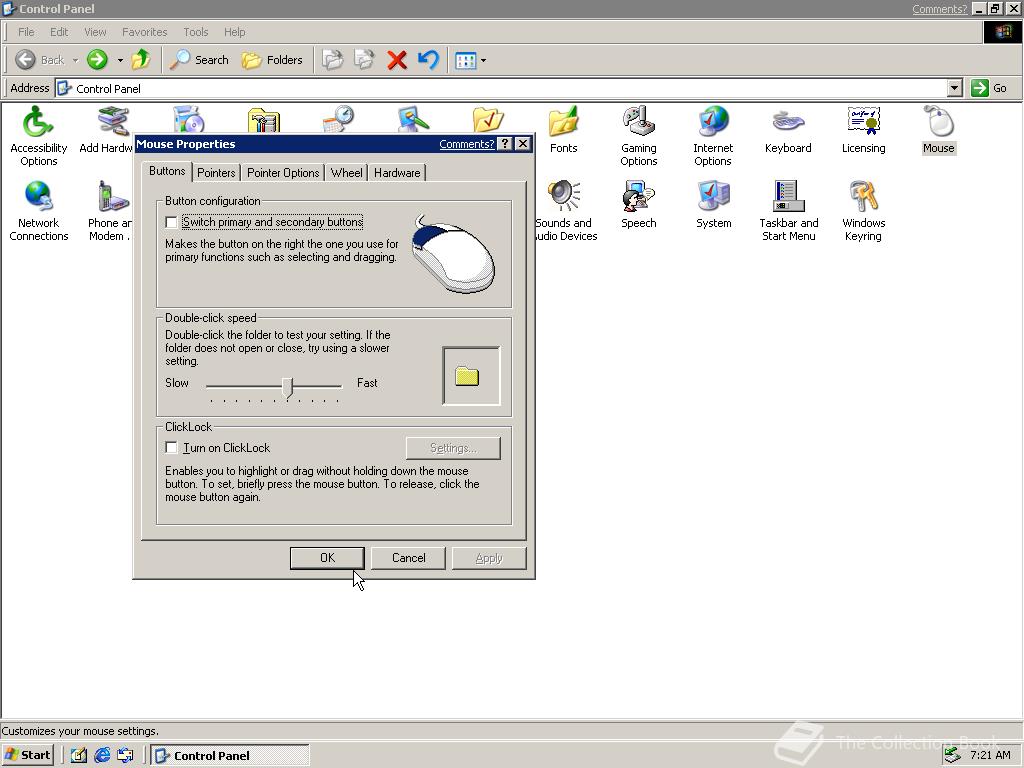The image size is (1024, 768).
Task: Open the File menu
Action: coord(26,32)
